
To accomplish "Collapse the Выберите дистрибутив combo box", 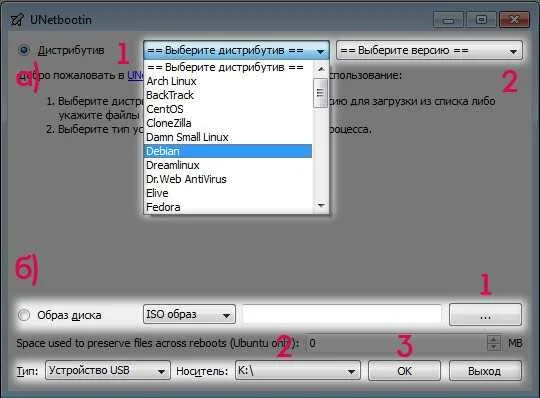I will (x=236, y=51).
